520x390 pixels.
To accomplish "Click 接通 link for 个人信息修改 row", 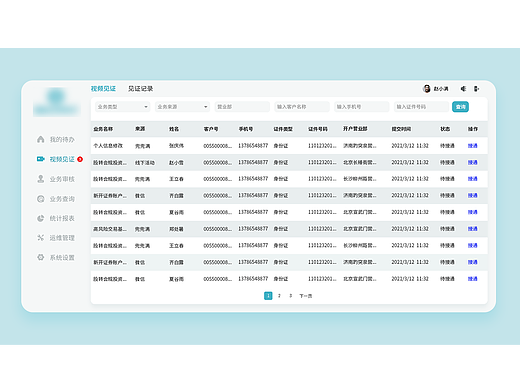I will pos(473,146).
